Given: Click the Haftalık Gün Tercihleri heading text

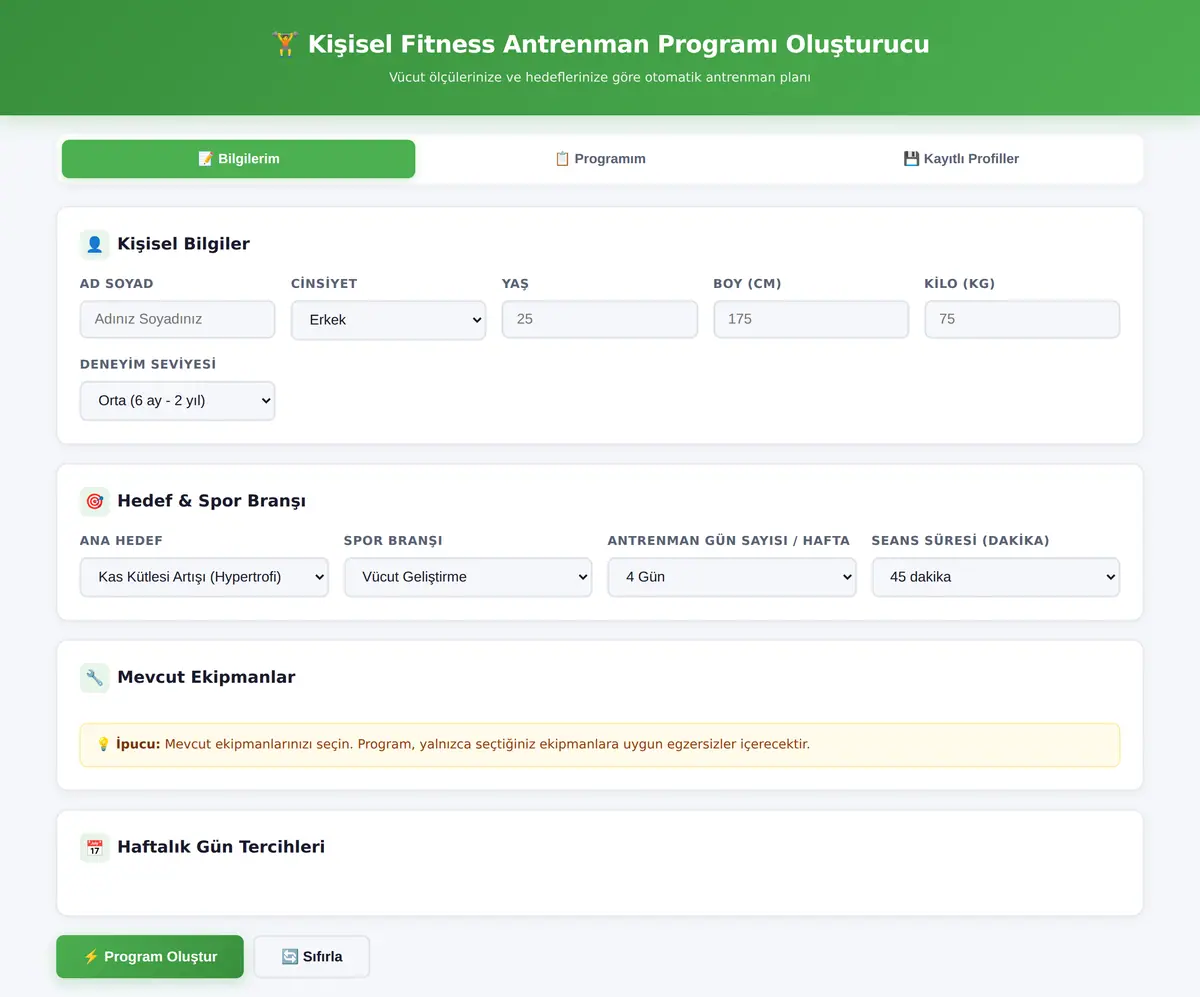Looking at the screenshot, I should 221,847.
